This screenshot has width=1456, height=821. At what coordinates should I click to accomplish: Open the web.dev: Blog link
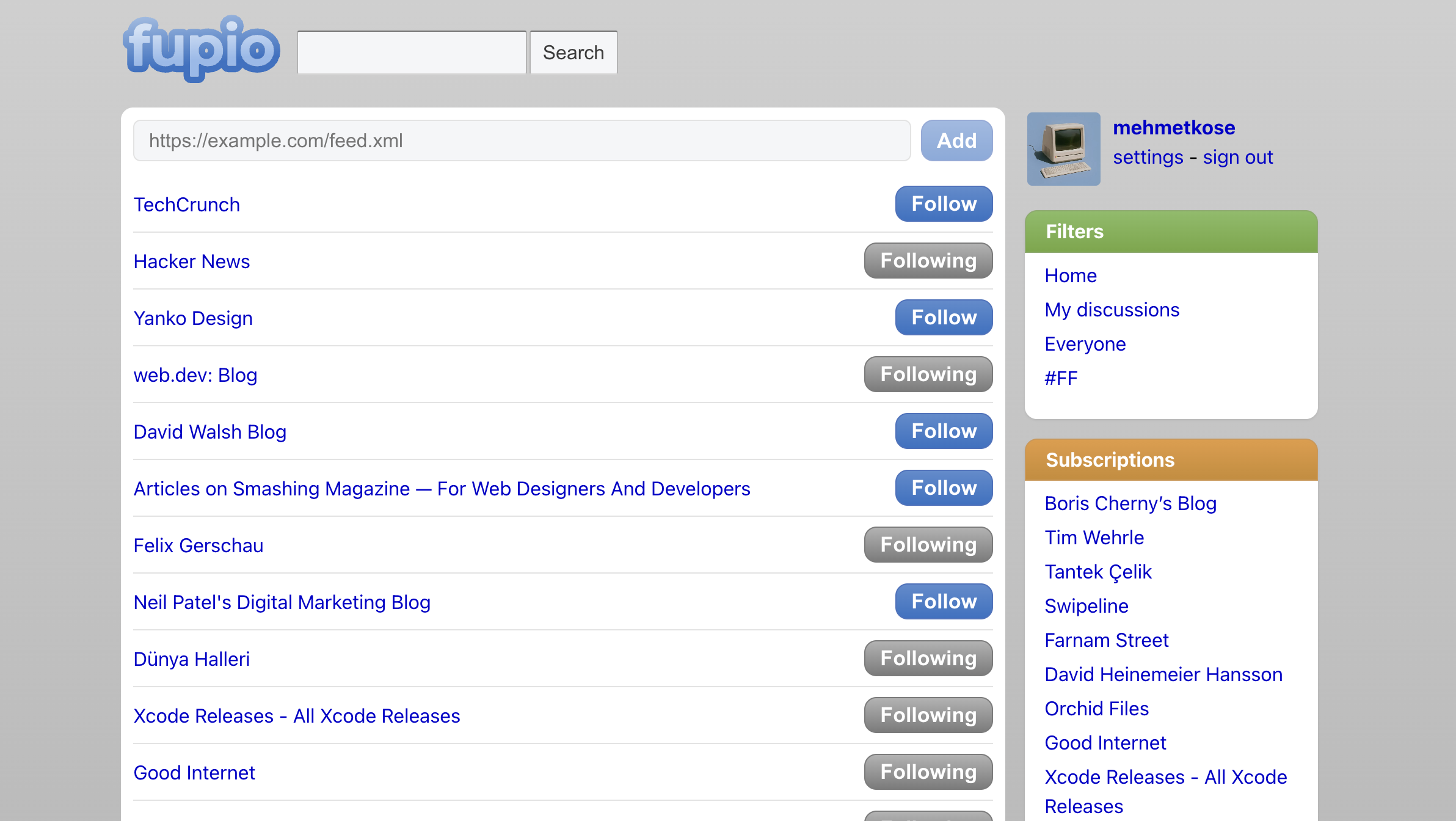195,375
